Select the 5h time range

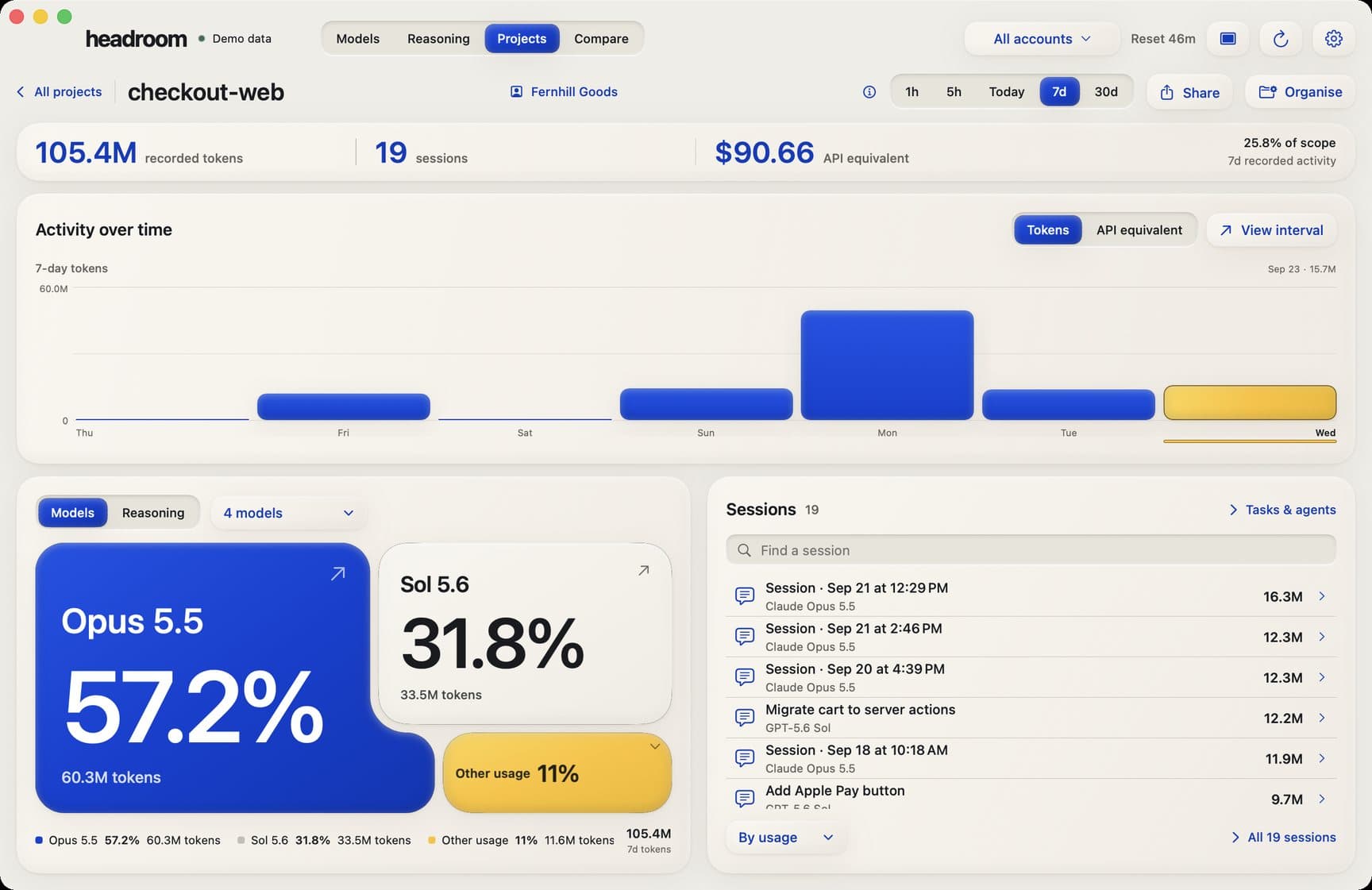click(x=954, y=92)
